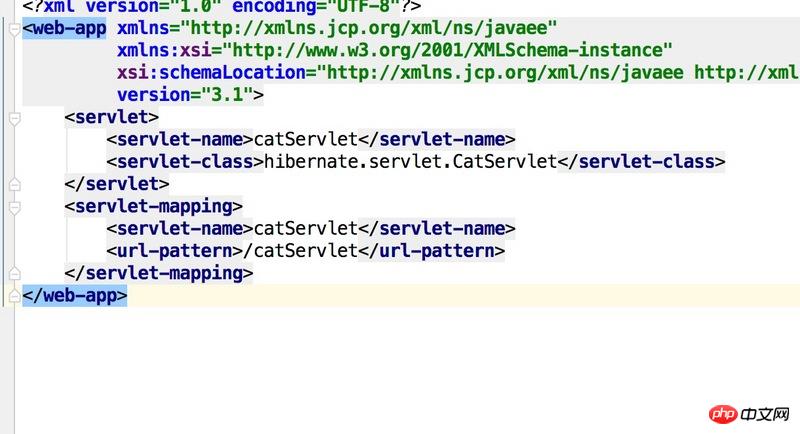
Task: Click the xmlns:xsi attribute name
Action: tap(164, 50)
